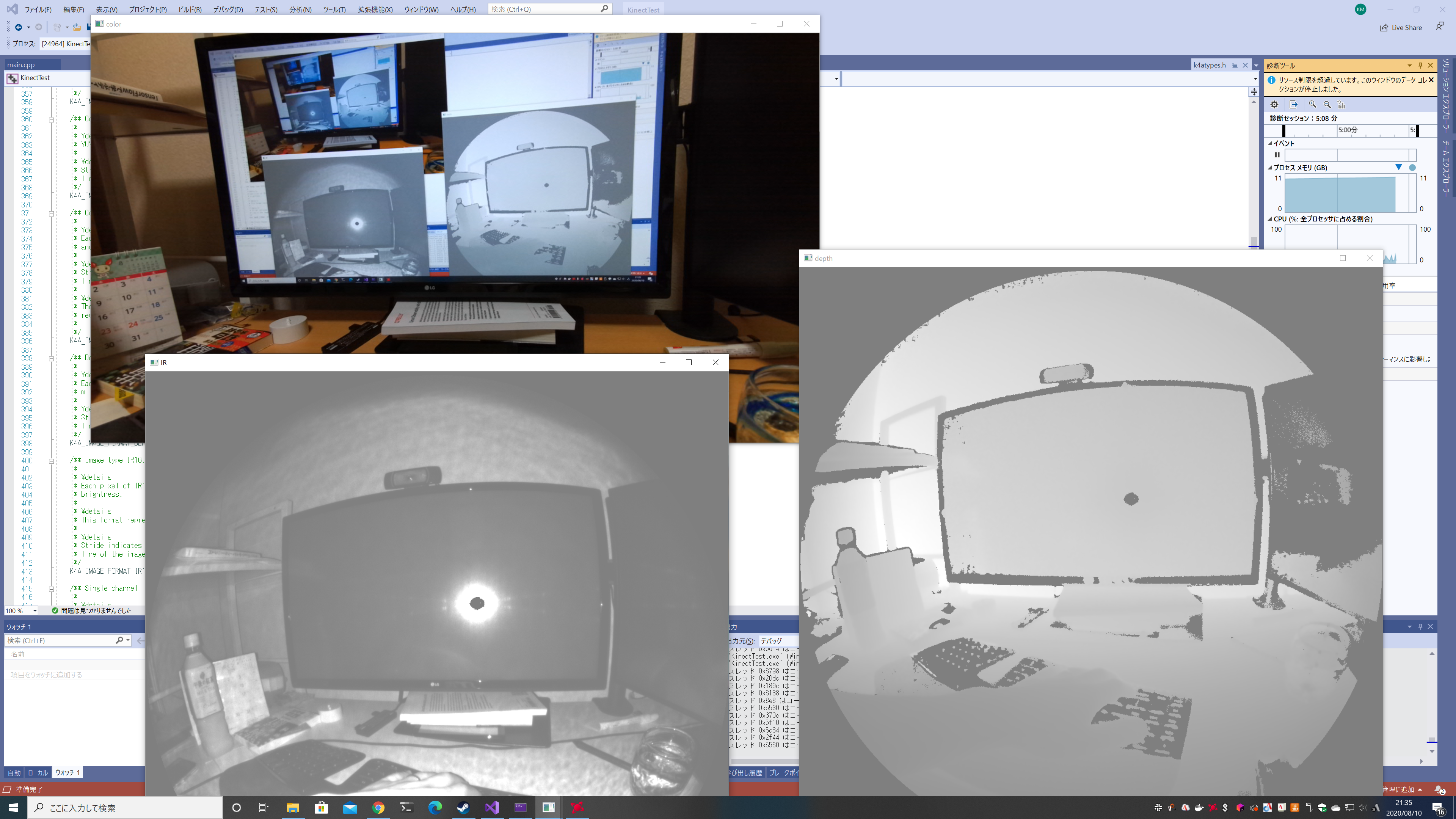The width and height of the screenshot is (1456, 819).
Task: Open diagnostic tools settings gear
Action: (x=1274, y=105)
